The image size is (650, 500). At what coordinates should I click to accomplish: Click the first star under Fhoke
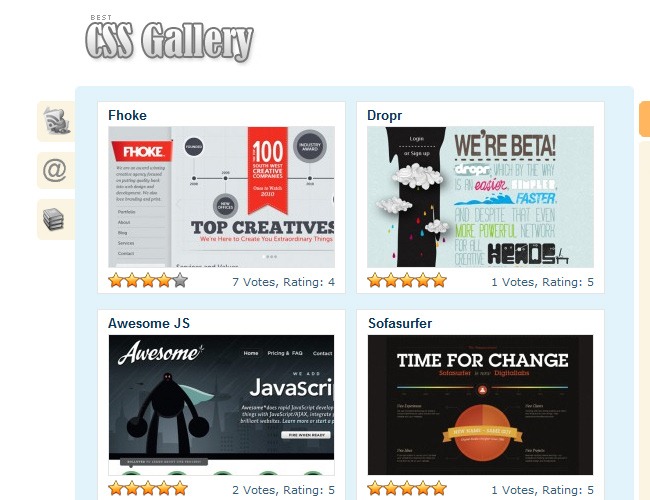pyautogui.click(x=116, y=281)
